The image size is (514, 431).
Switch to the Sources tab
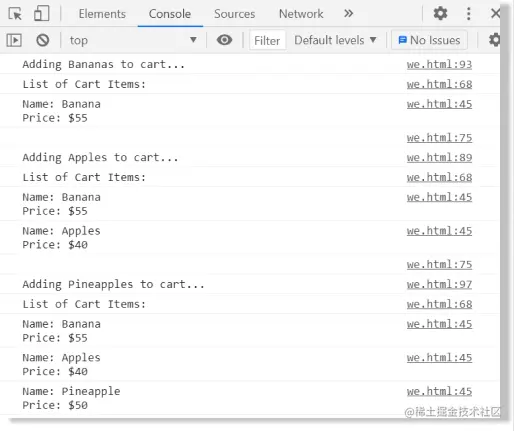click(234, 14)
